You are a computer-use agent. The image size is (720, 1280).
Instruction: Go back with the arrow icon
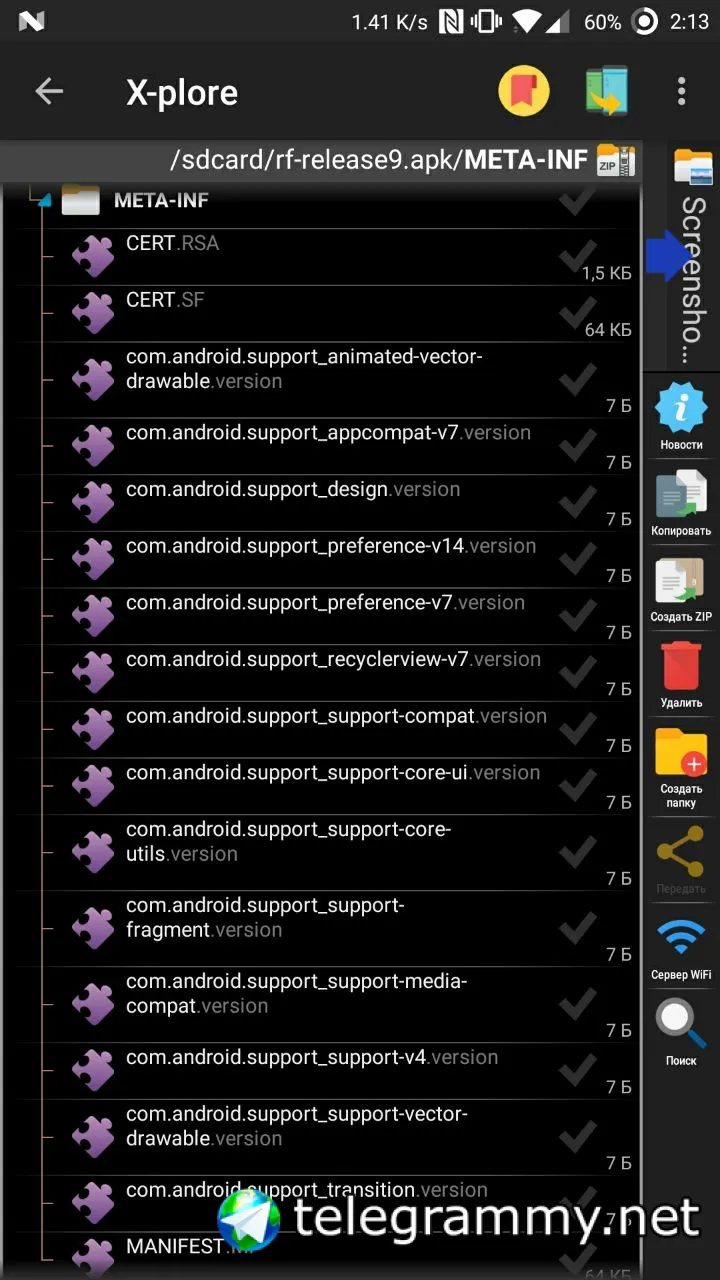(48, 92)
